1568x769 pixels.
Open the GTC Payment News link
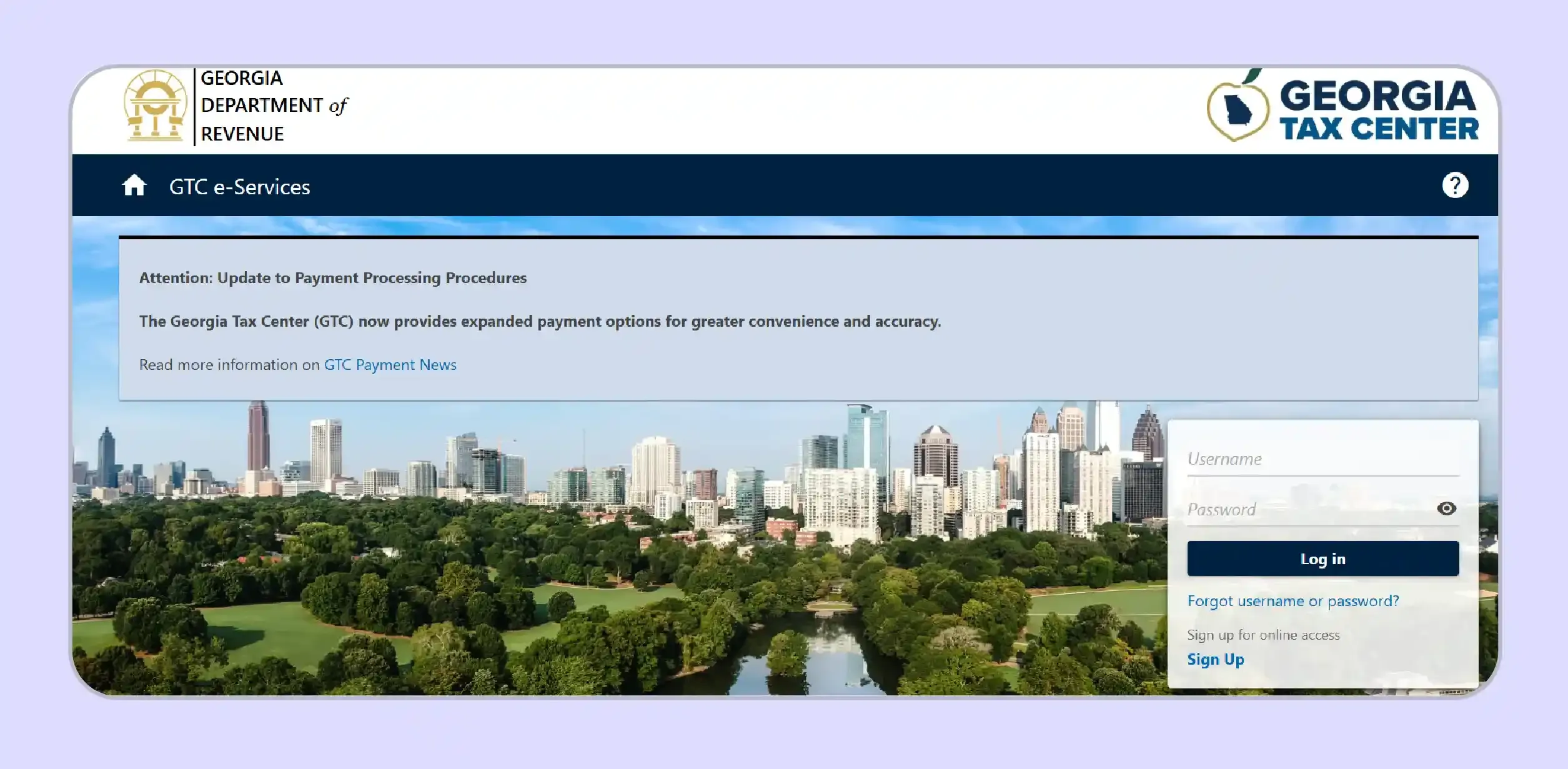click(x=390, y=365)
